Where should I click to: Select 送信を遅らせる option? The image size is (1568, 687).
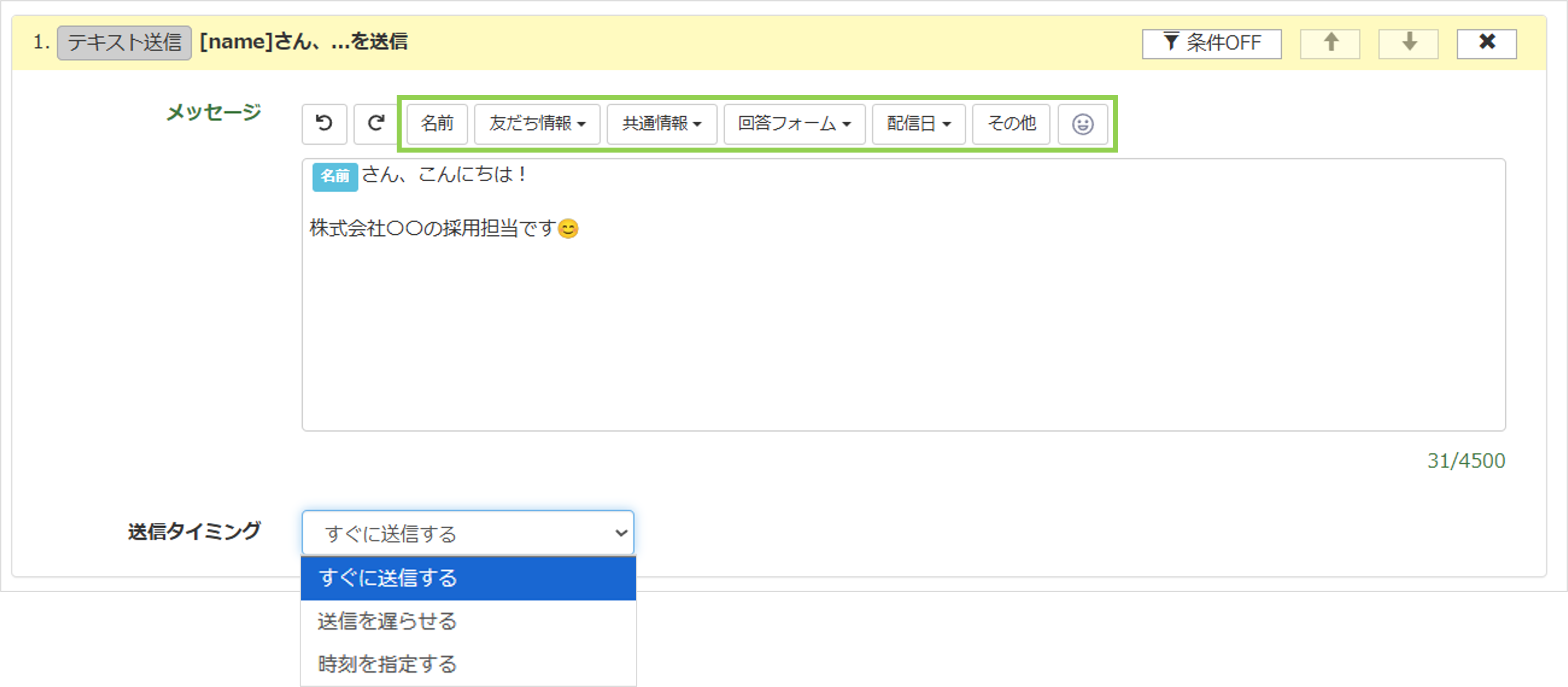468,621
